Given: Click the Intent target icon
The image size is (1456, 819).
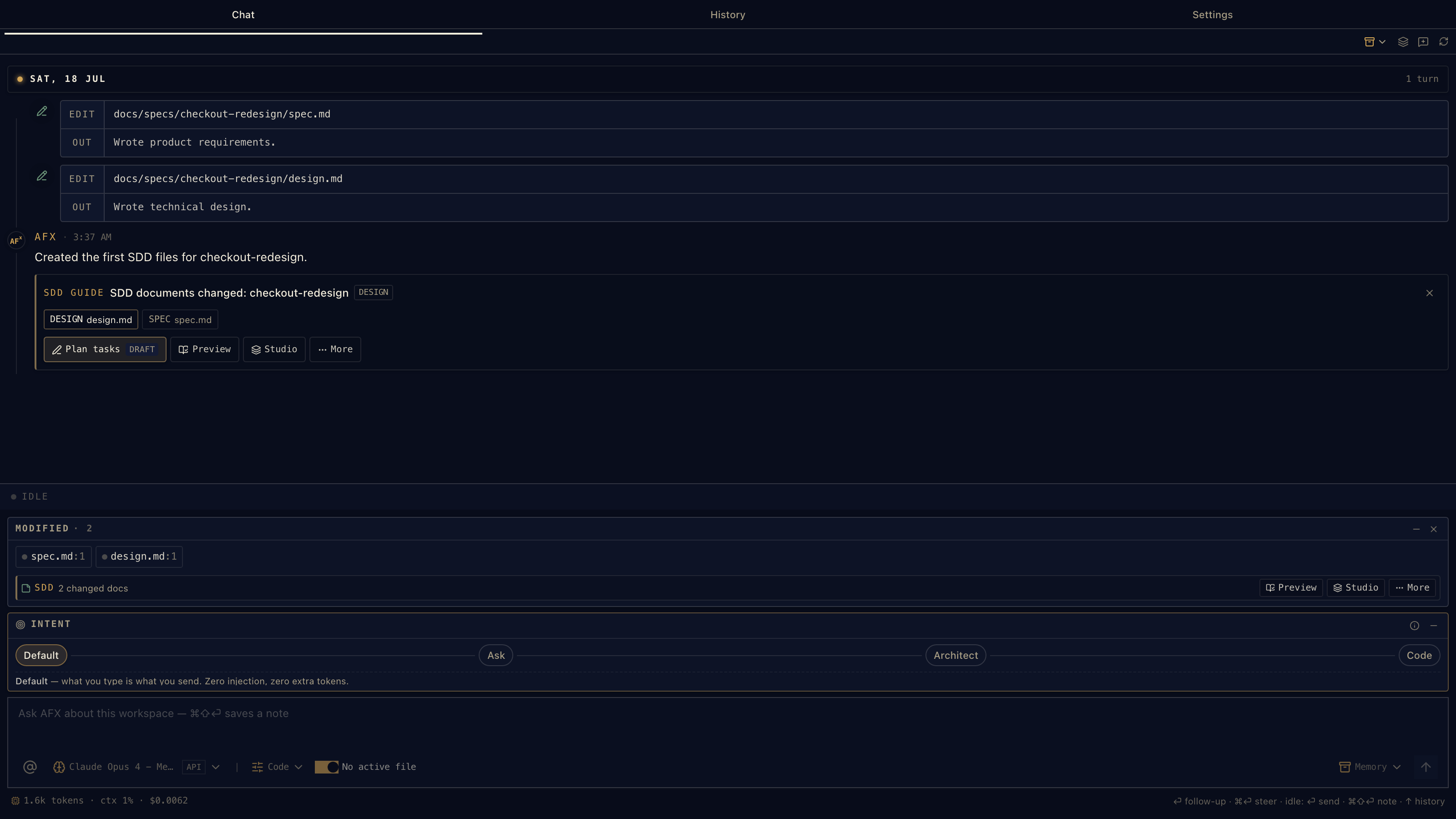Looking at the screenshot, I should tap(20, 625).
